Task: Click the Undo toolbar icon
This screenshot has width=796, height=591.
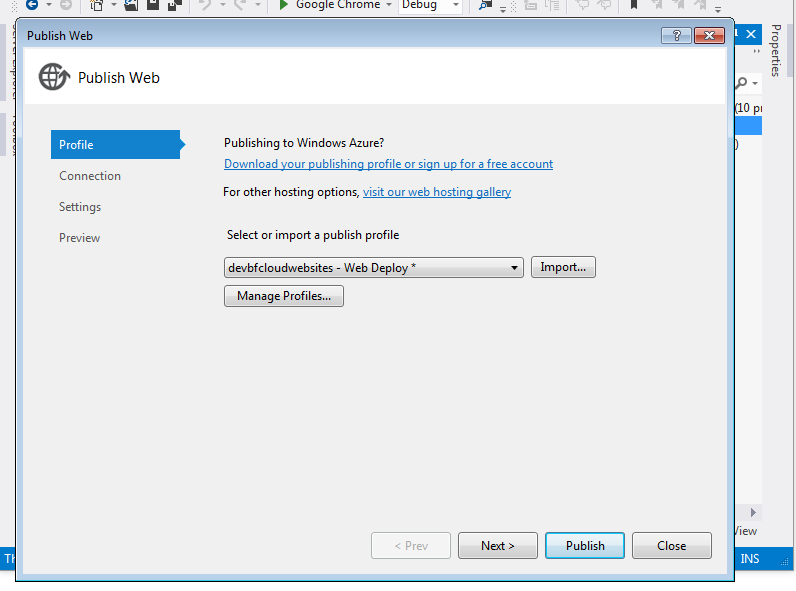Action: point(205,5)
